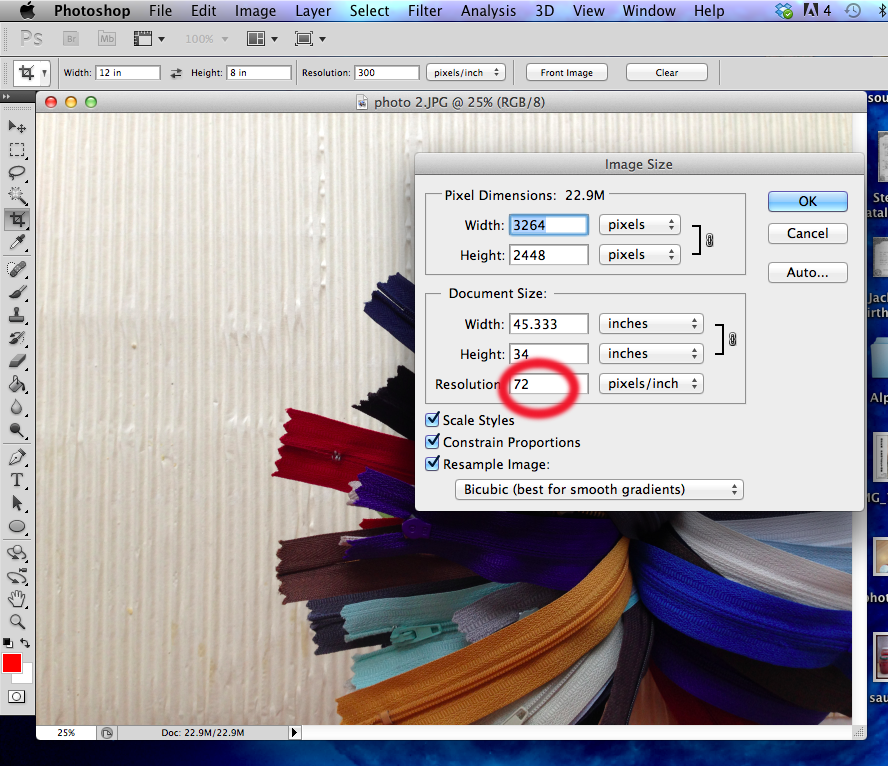This screenshot has height=766, width=888.
Task: Open the pixels/inch dropdown in Image Size
Action: 651,383
